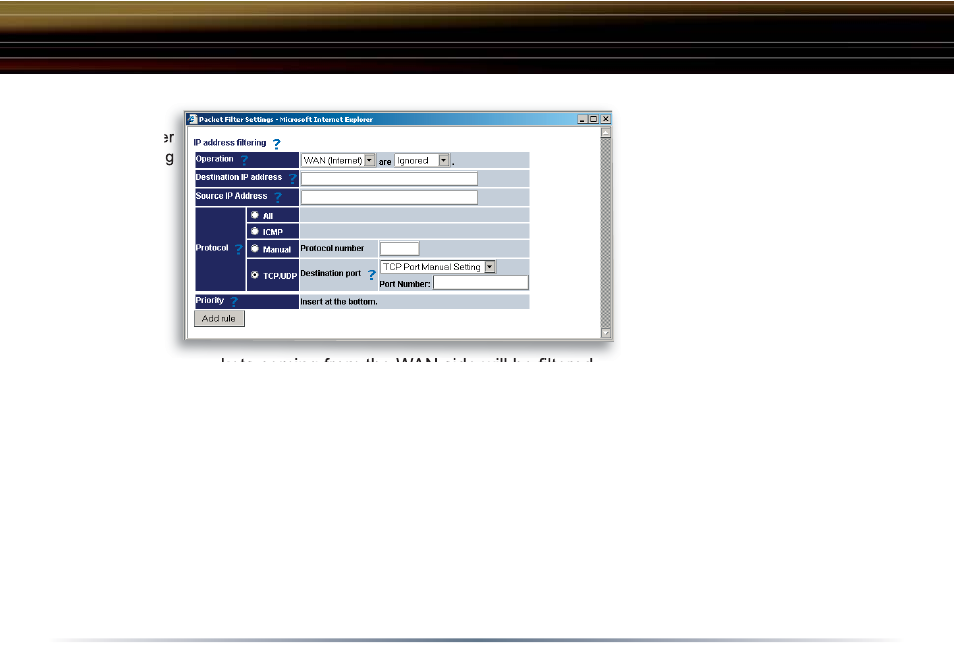Click help icon beside Protocol label

click(238, 249)
